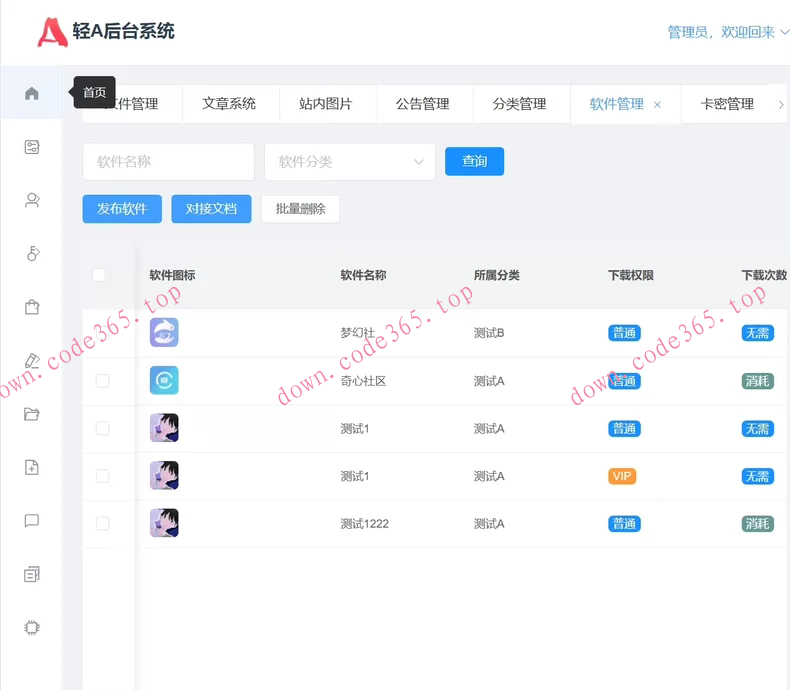This screenshot has height=690, width=790.
Task: Switch to the 分类管理 tab
Action: [519, 104]
